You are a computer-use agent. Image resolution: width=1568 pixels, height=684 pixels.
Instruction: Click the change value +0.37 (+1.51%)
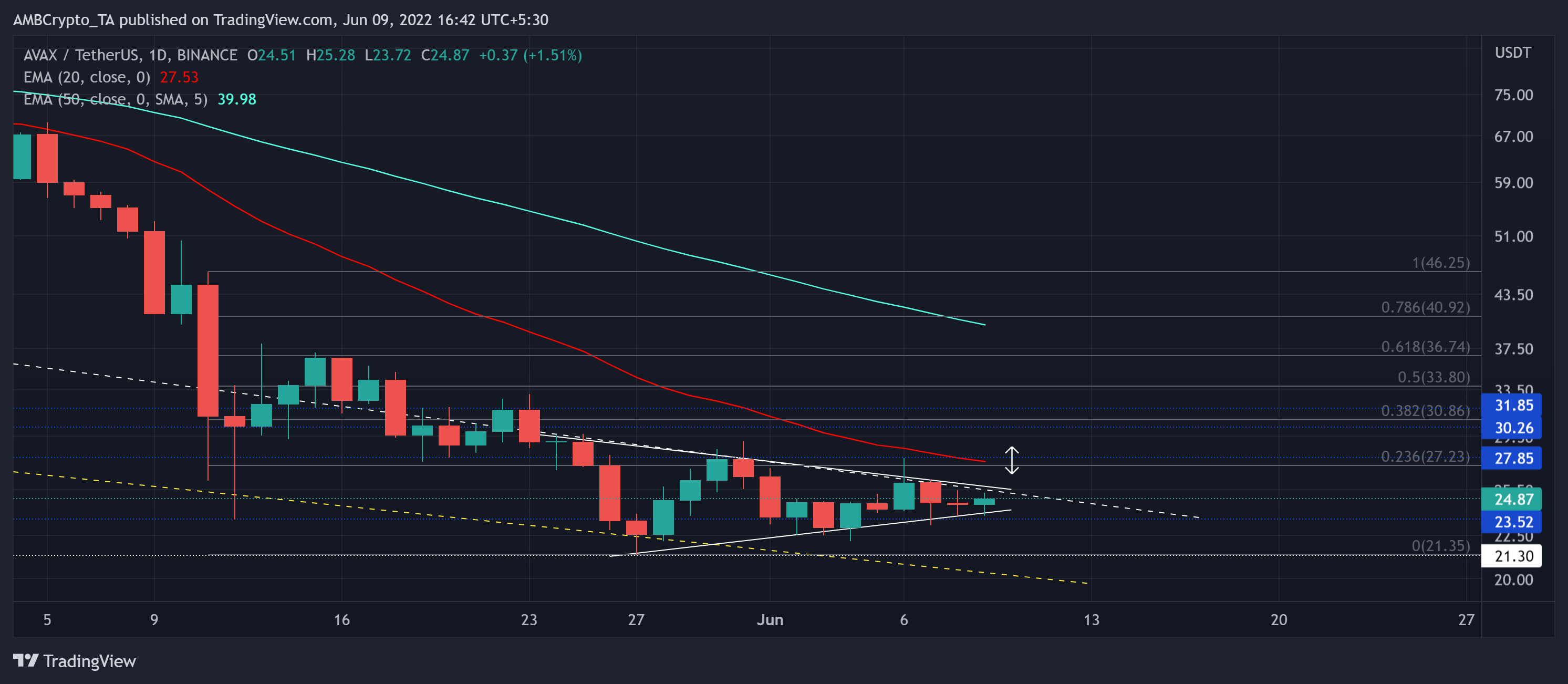(530, 55)
